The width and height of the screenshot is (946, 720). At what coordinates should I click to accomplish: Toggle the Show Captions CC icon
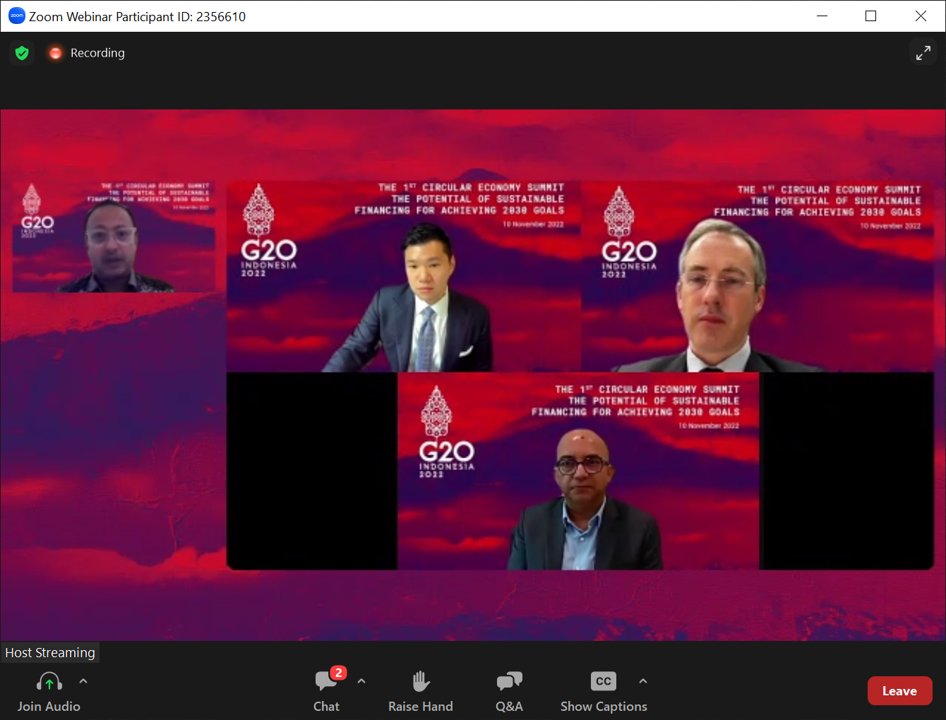603,681
